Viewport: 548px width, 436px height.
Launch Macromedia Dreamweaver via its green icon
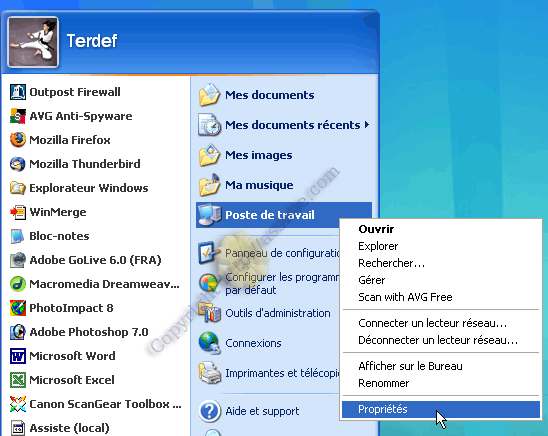click(x=17, y=284)
